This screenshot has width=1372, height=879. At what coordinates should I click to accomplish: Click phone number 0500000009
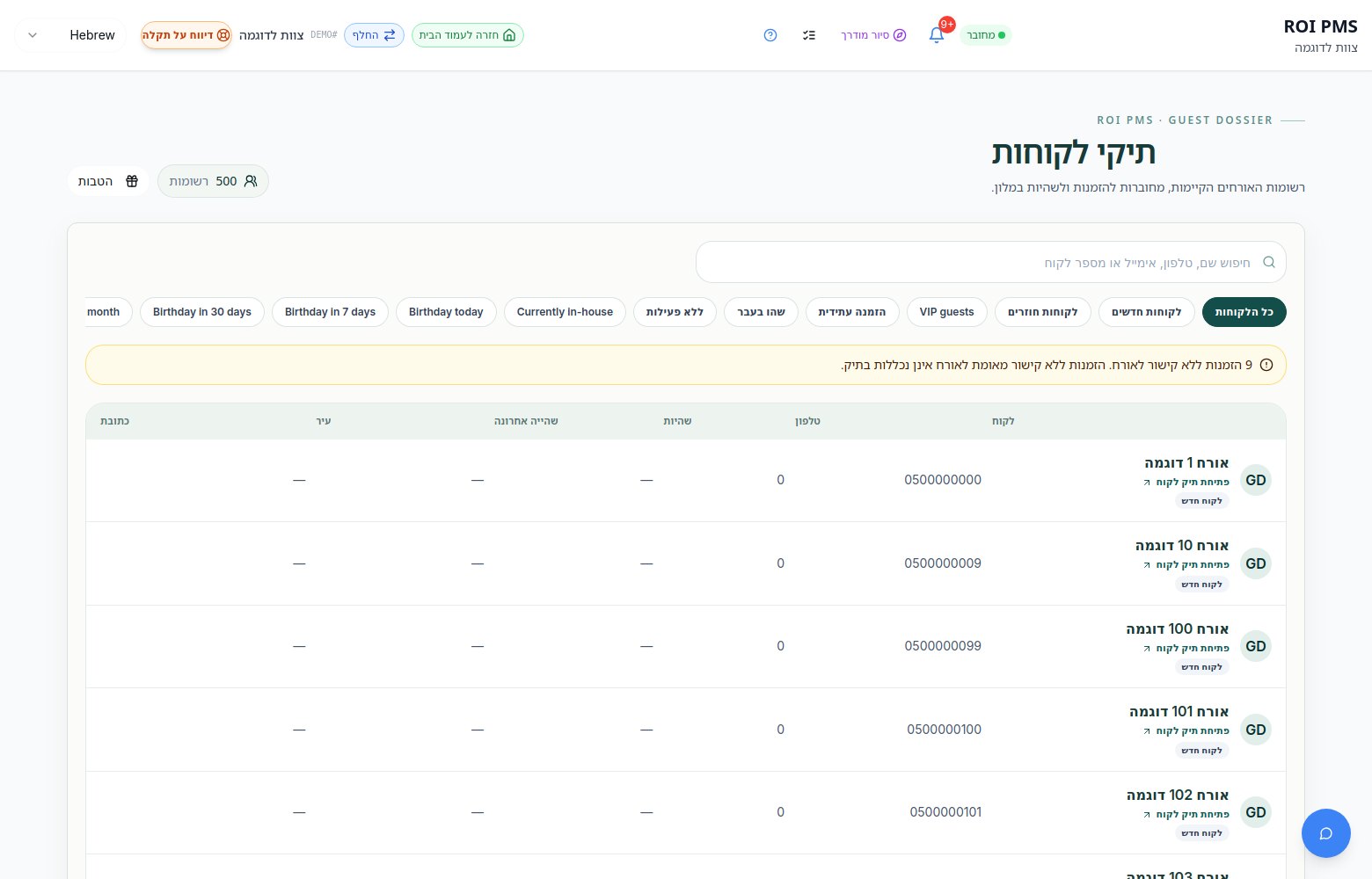943,563
